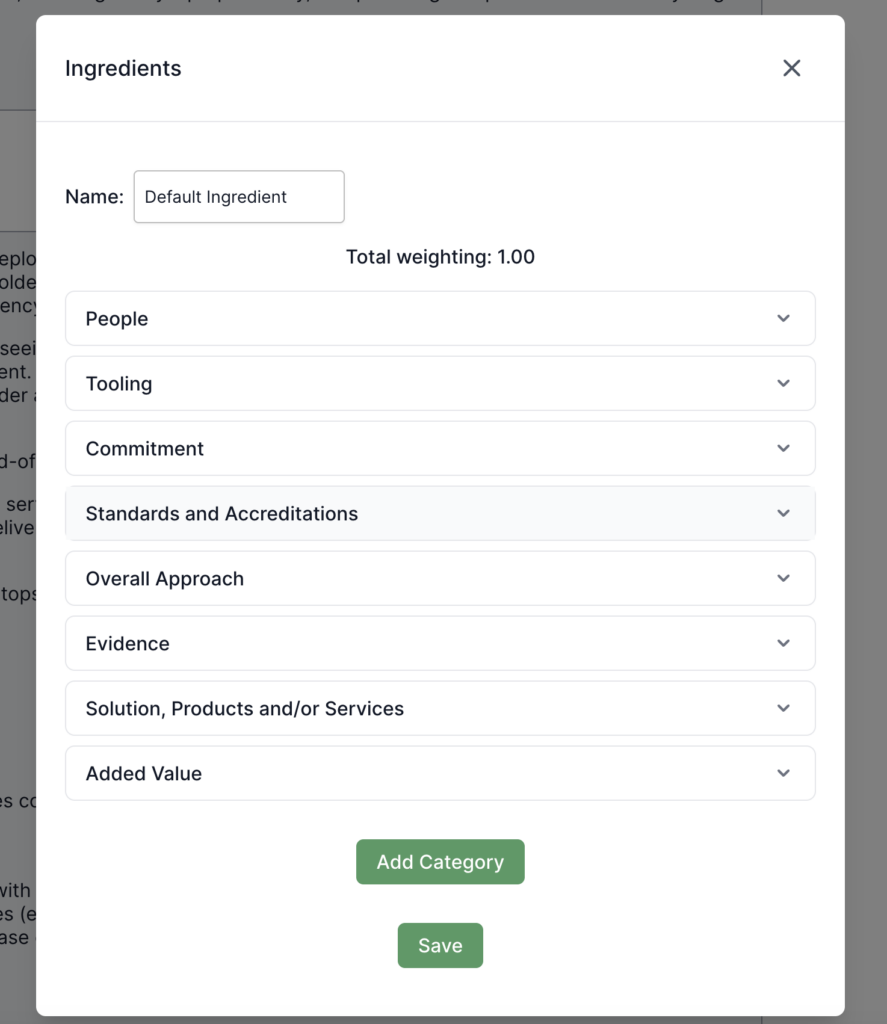
Task: Open the Commitment accordion title
Action: 145,449
